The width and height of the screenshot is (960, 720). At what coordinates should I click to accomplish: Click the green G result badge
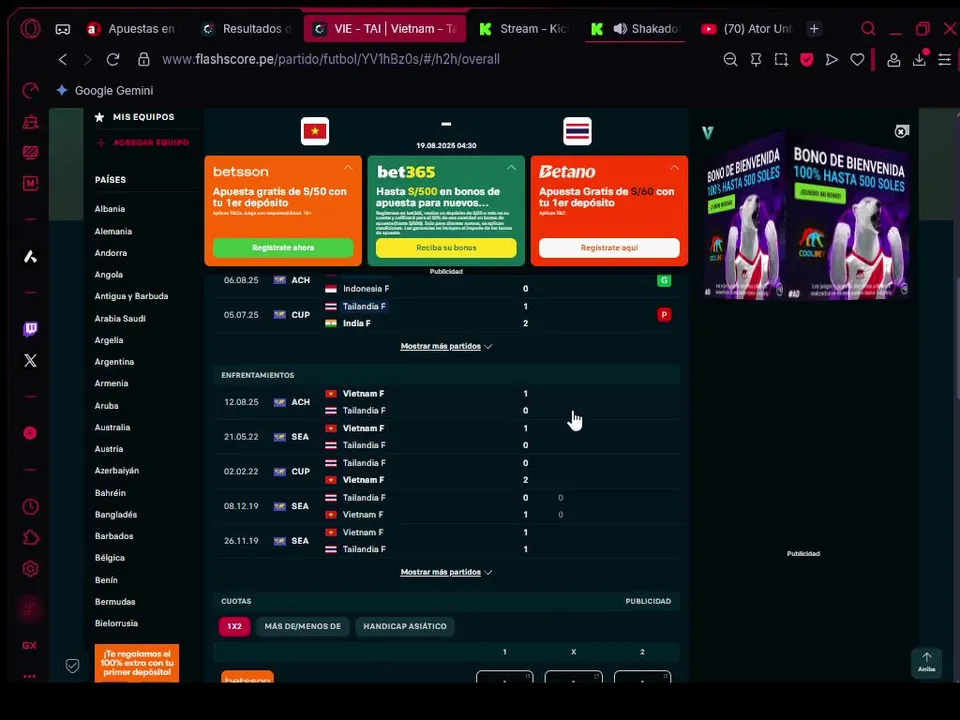tap(664, 280)
